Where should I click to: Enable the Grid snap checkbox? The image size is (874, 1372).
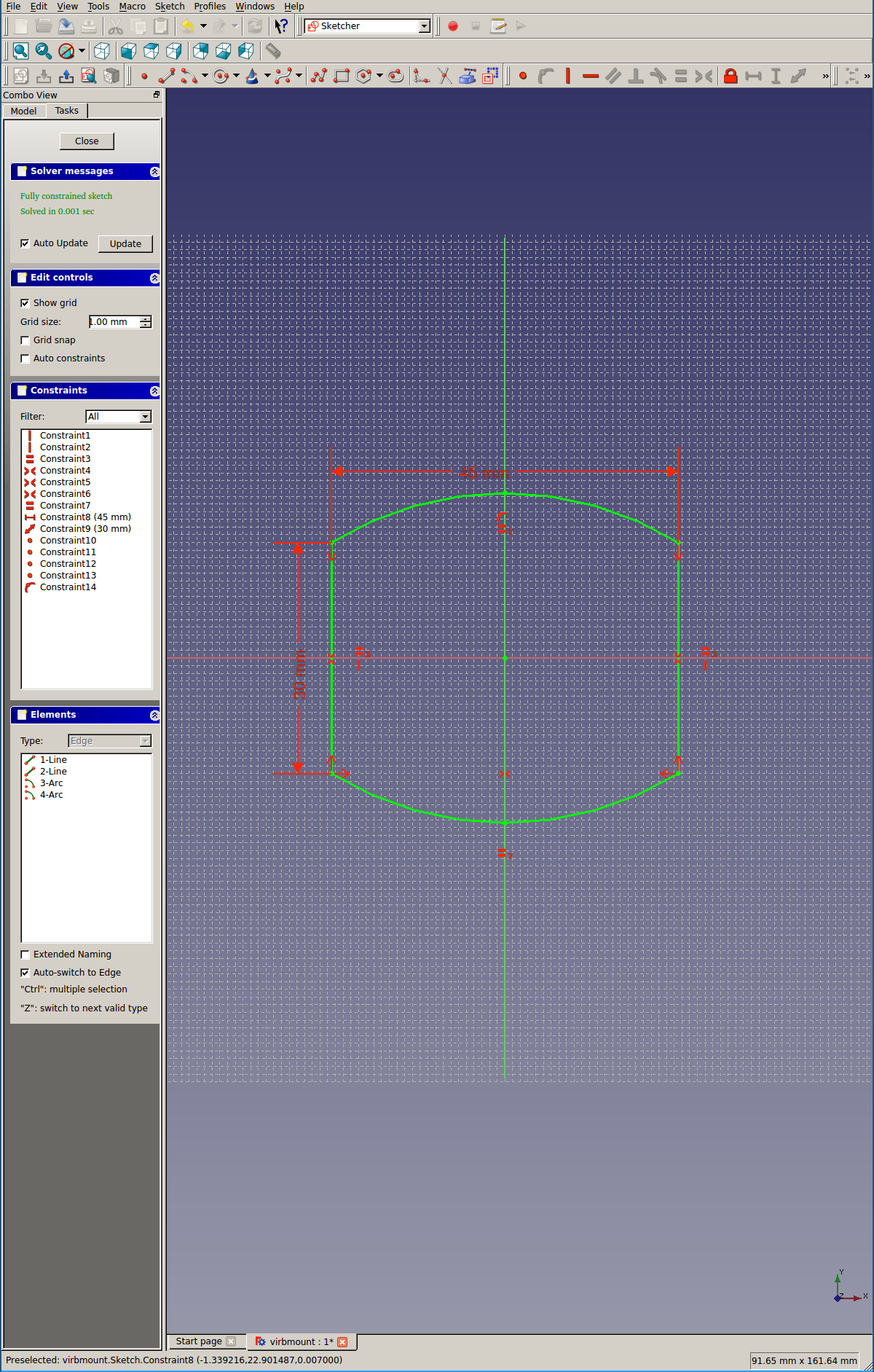25,340
